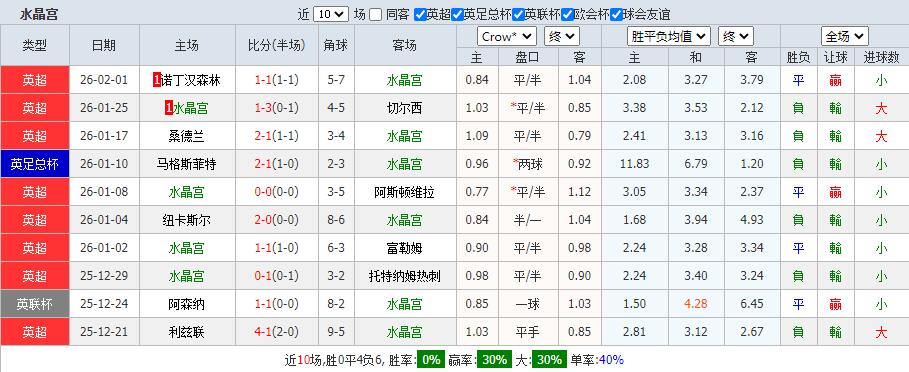Click the 英超 type label on 26-02-01 row
The width and height of the screenshot is (909, 372).
pyautogui.click(x=35, y=81)
